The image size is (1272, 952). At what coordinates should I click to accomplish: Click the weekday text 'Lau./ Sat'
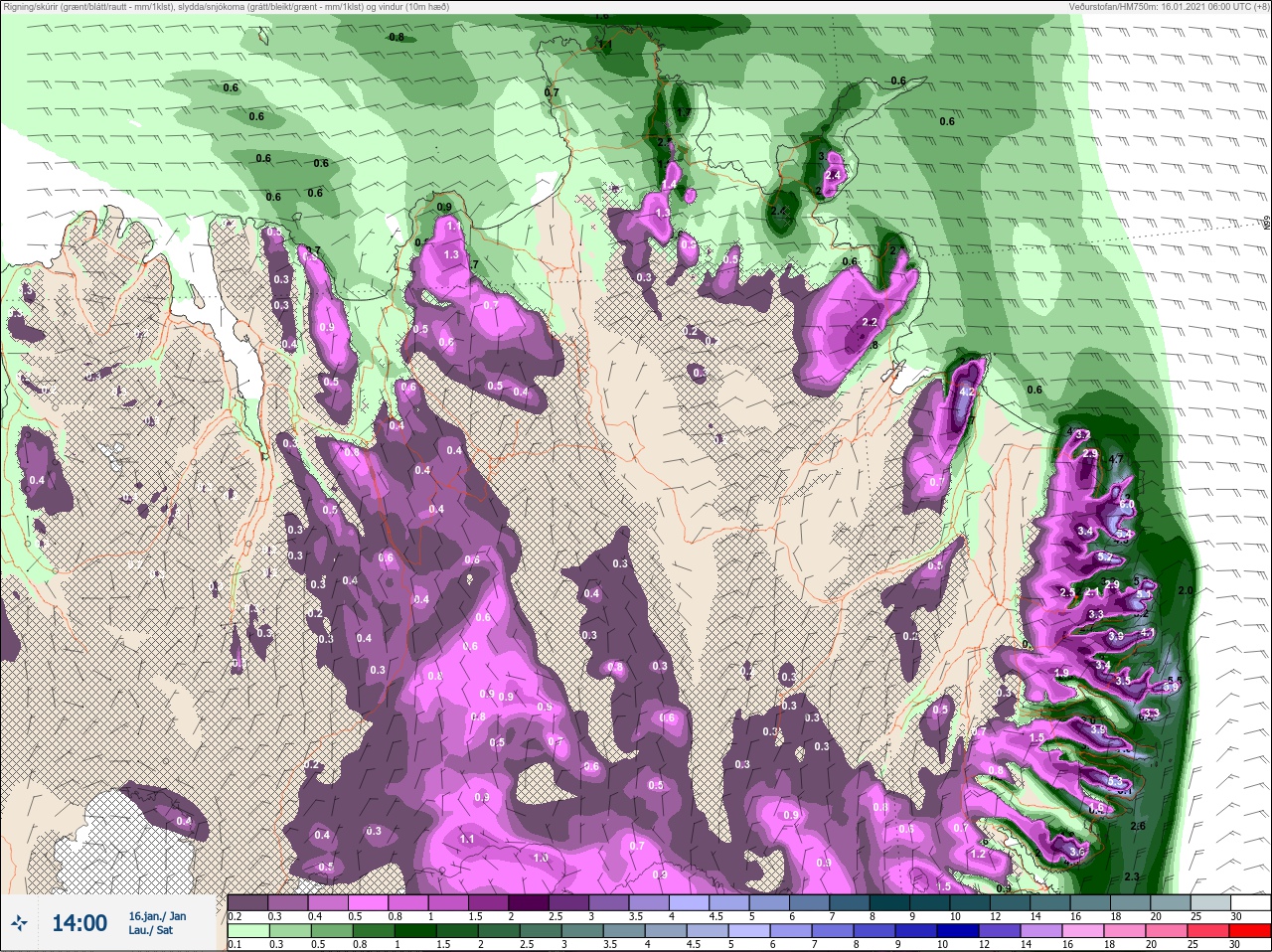click(151, 931)
